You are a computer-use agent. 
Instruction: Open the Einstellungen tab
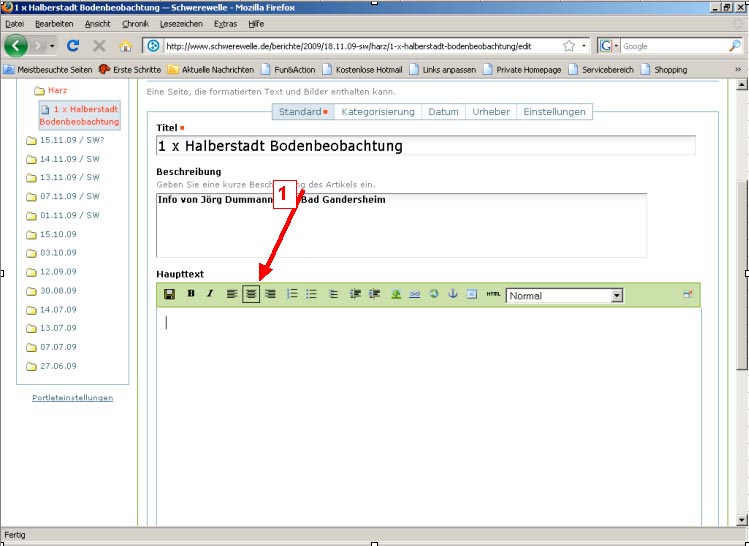point(554,112)
